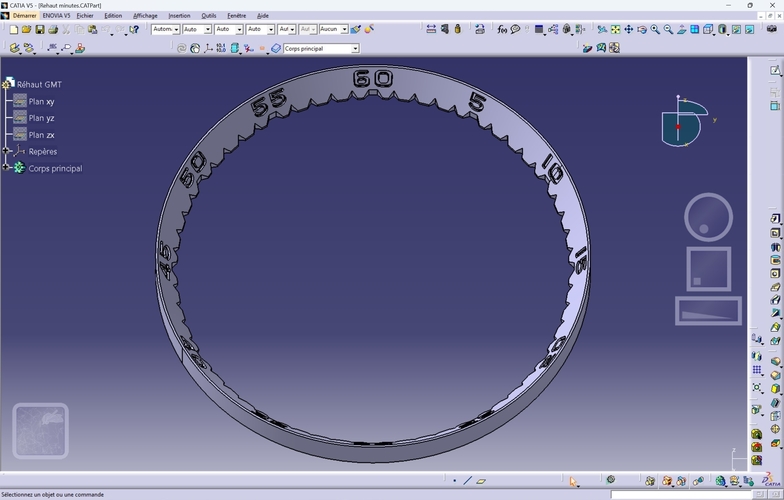Expand the Repères tree node
The width and height of the screenshot is (784, 500).
pyautogui.click(x=6, y=150)
